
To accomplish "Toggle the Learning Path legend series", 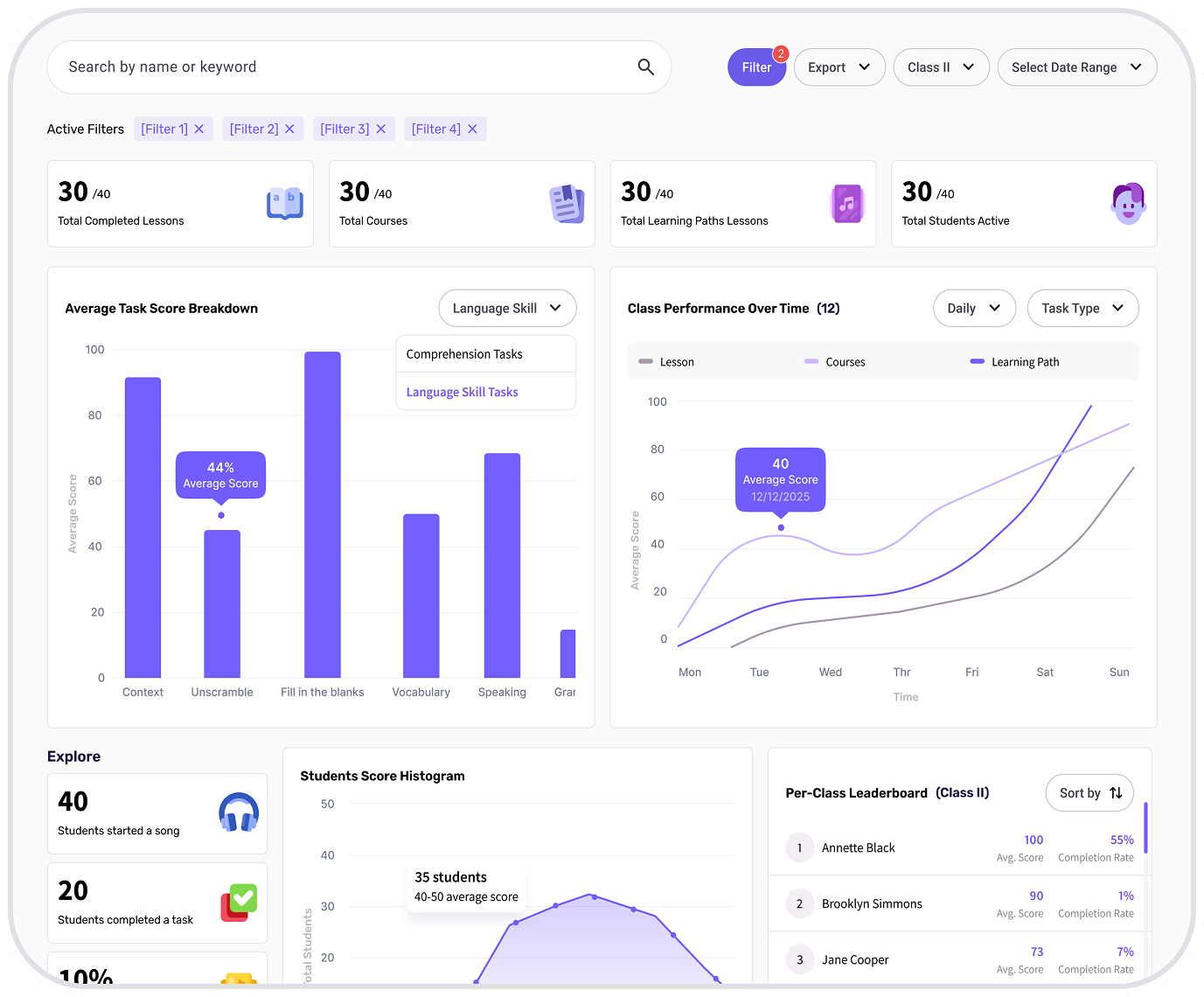I will [1015, 362].
